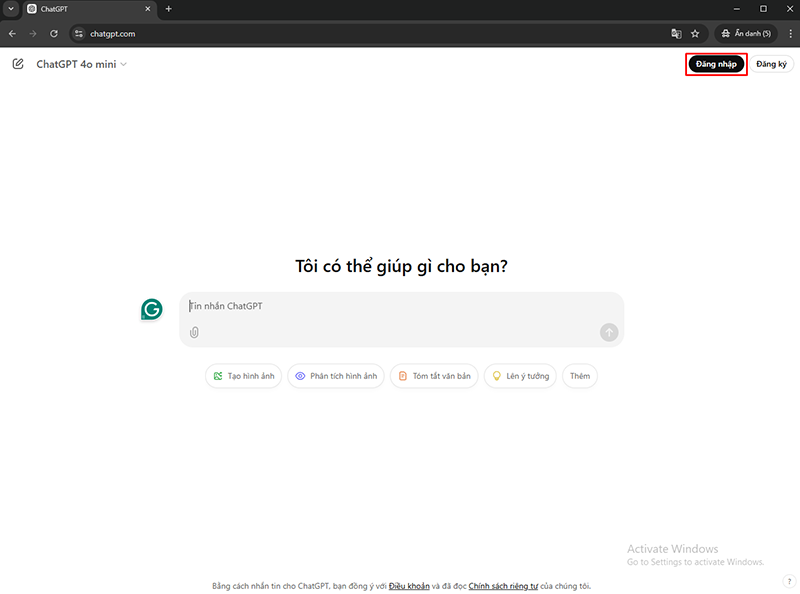
Task: Click the Đăng ký sign-up button
Action: (771, 64)
